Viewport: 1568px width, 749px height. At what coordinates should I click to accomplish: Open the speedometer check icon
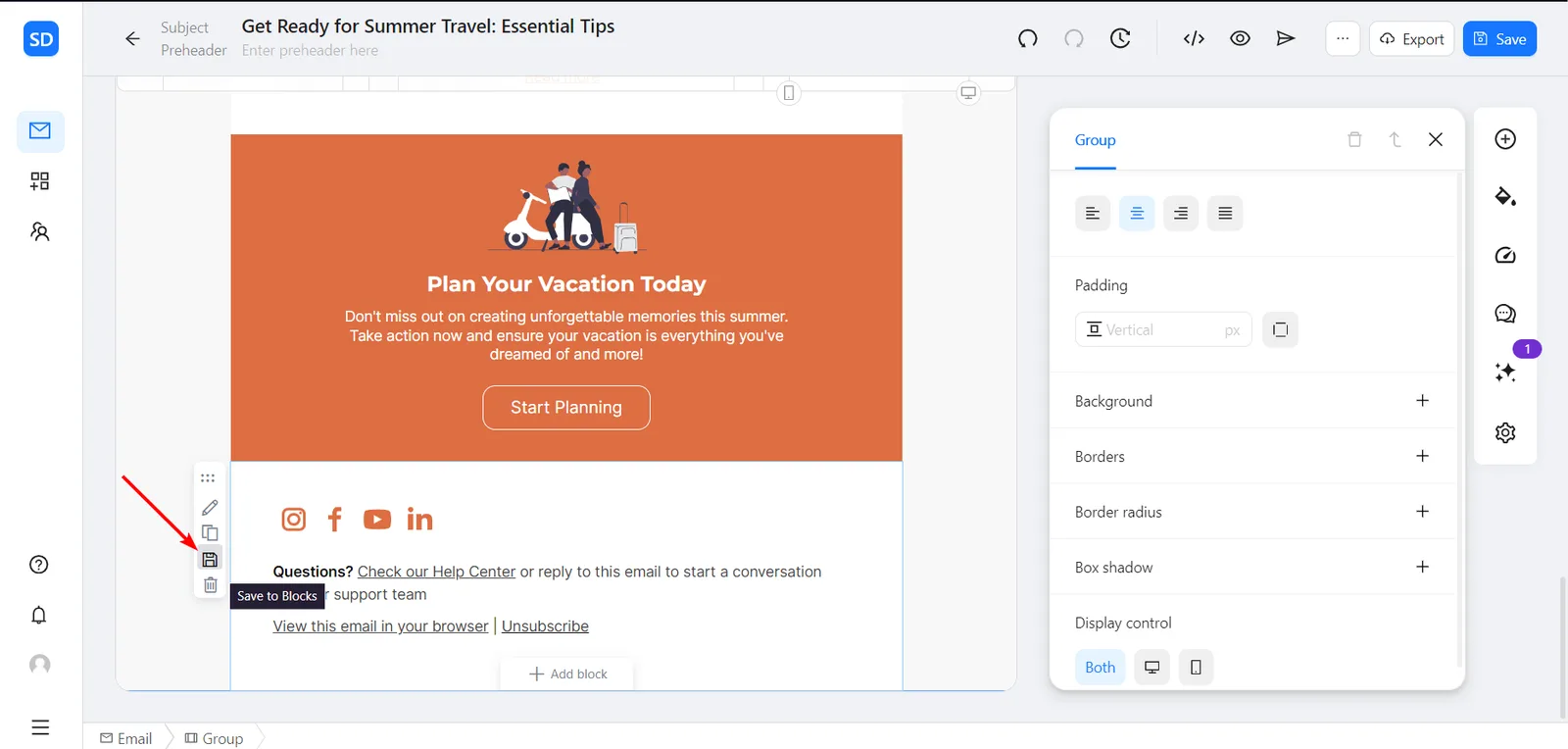1505,256
